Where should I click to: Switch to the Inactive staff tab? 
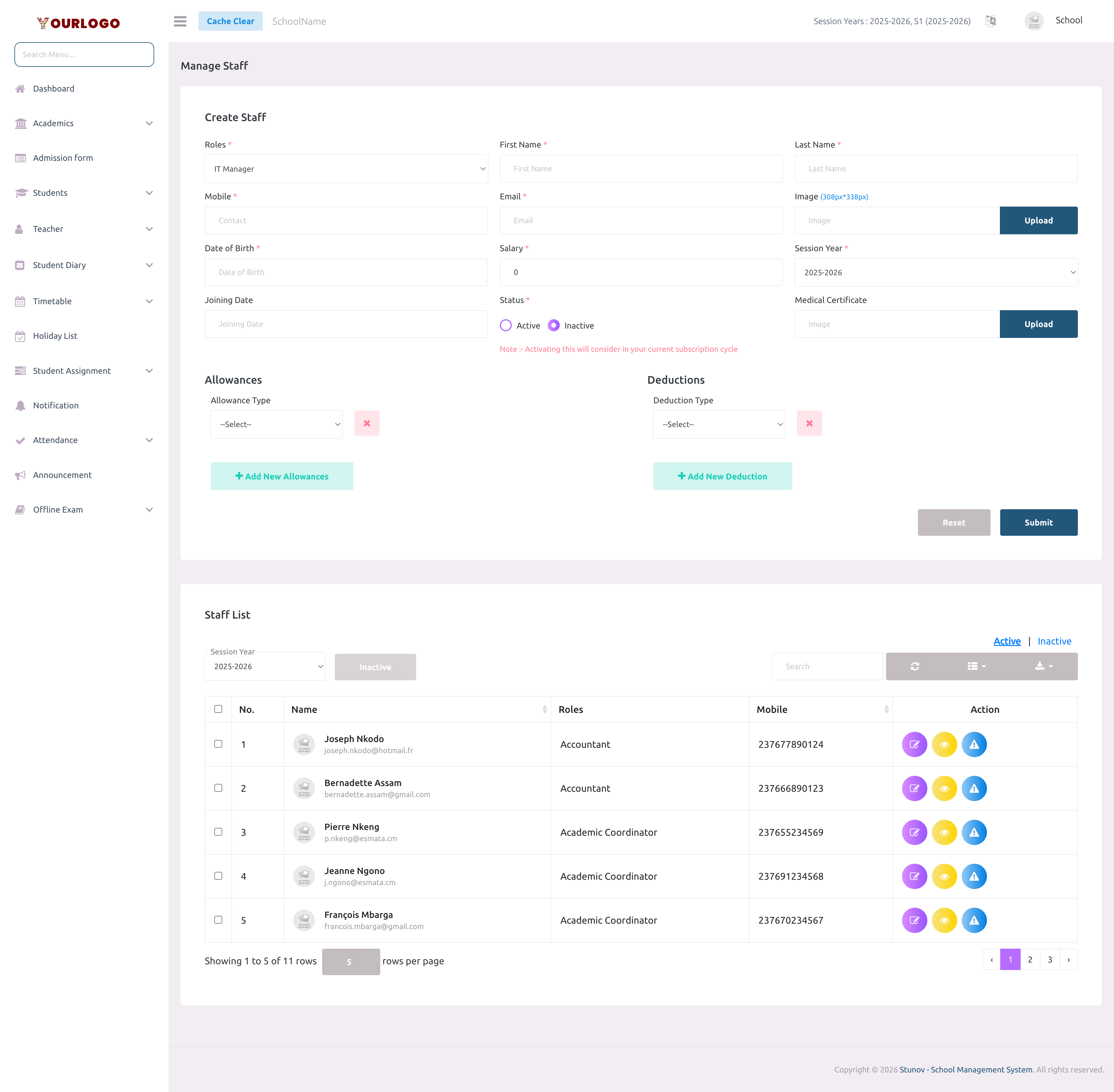click(1054, 641)
